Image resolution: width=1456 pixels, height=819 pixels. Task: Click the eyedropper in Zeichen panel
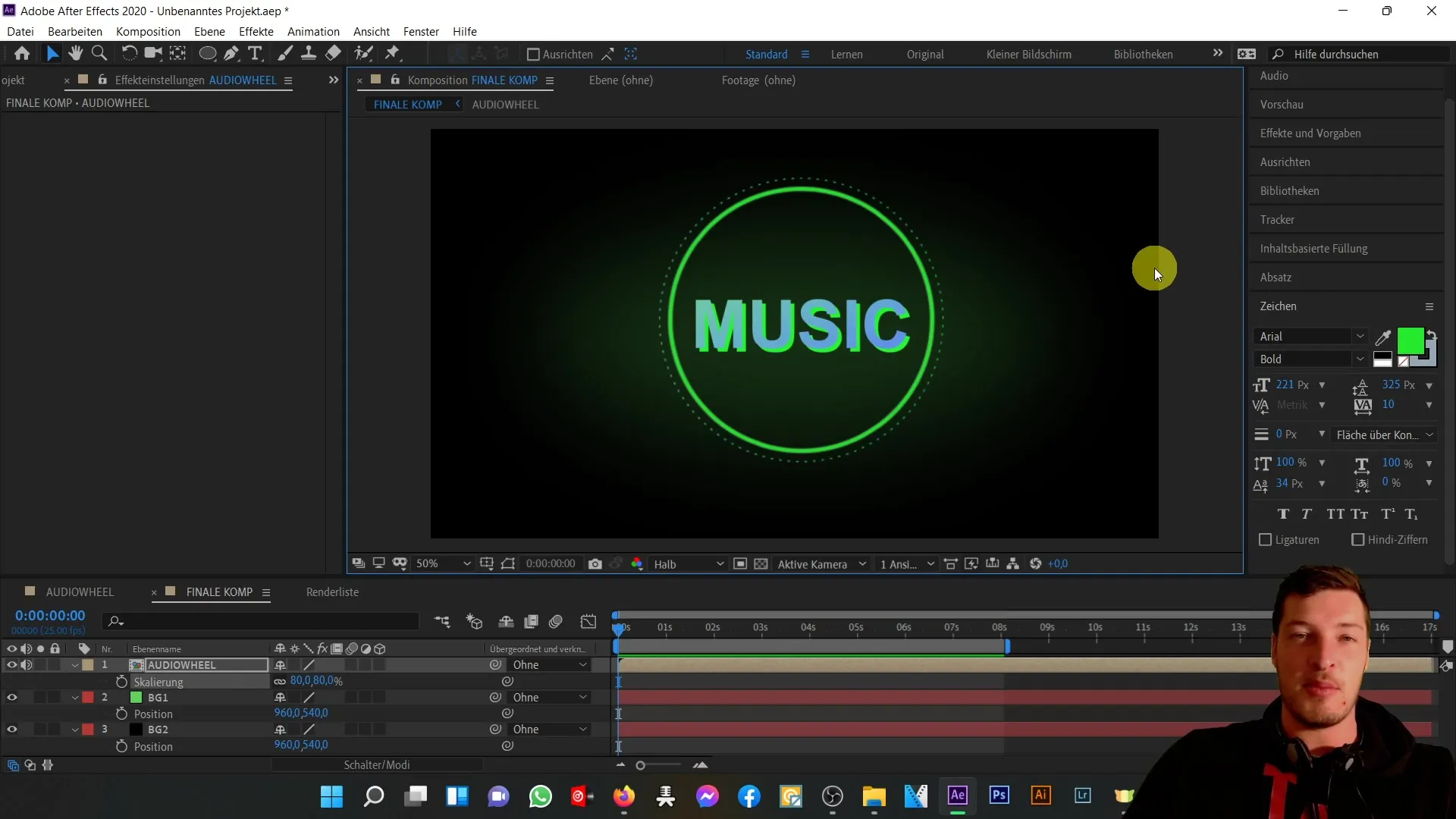click(x=1383, y=338)
